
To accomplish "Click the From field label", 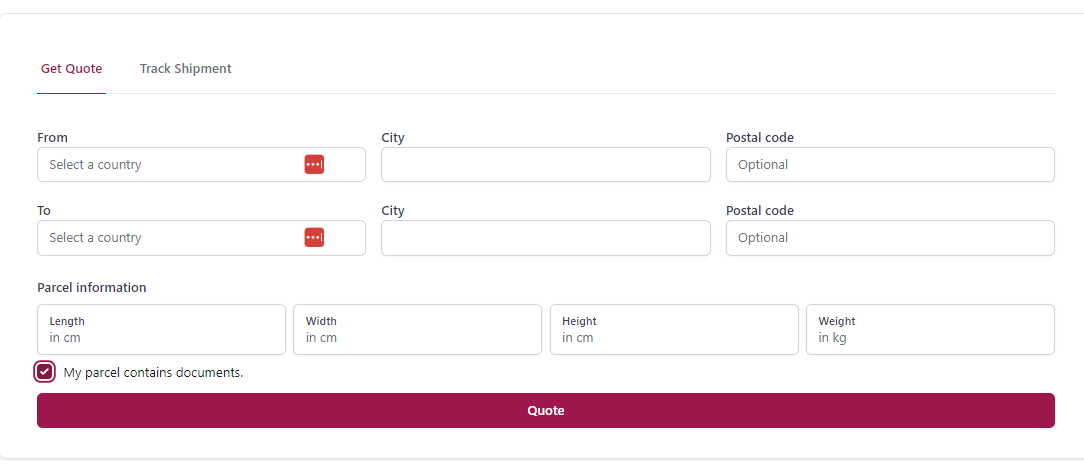I will coord(53,138).
